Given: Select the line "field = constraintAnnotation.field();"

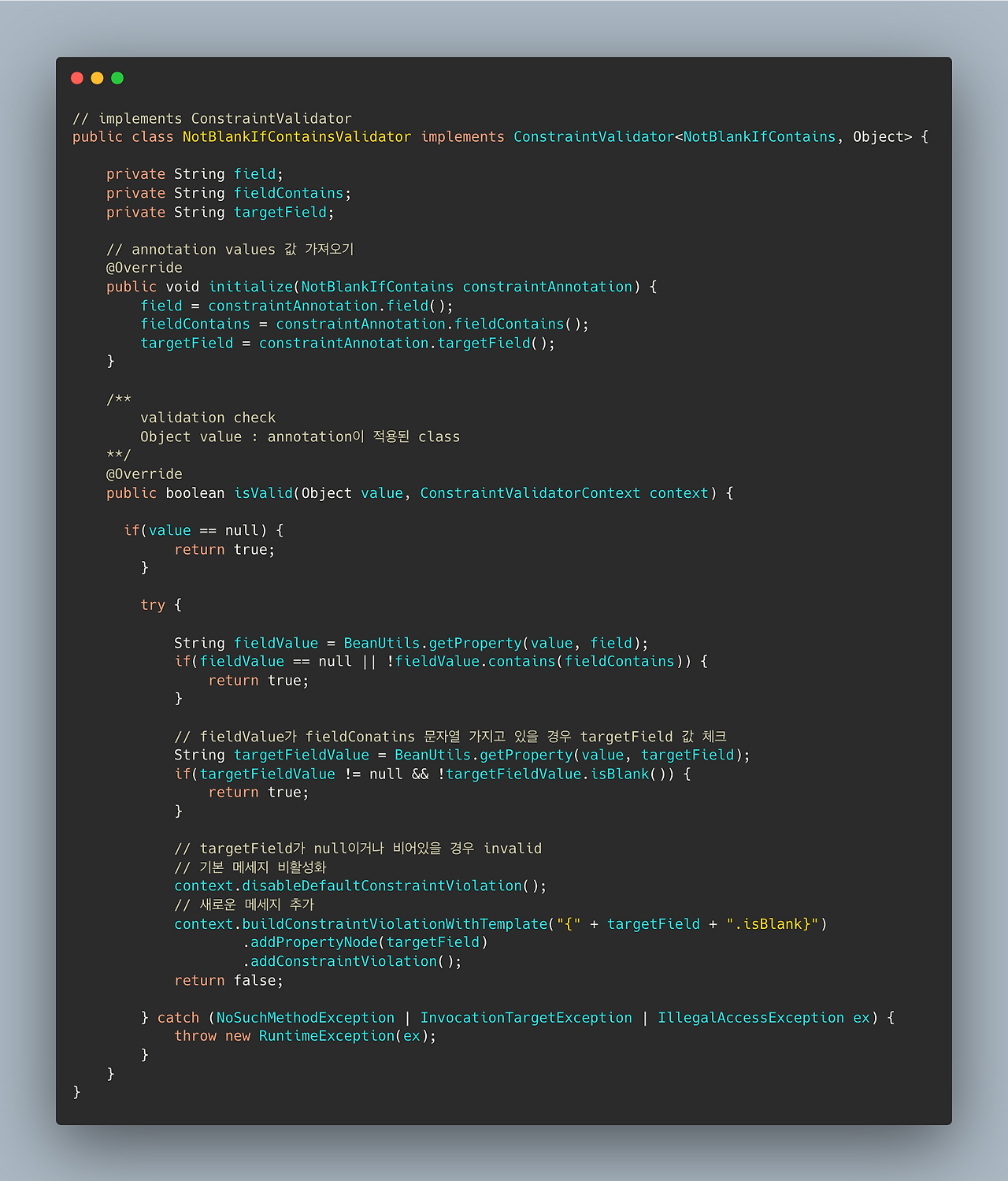Looking at the screenshot, I should pos(297,306).
